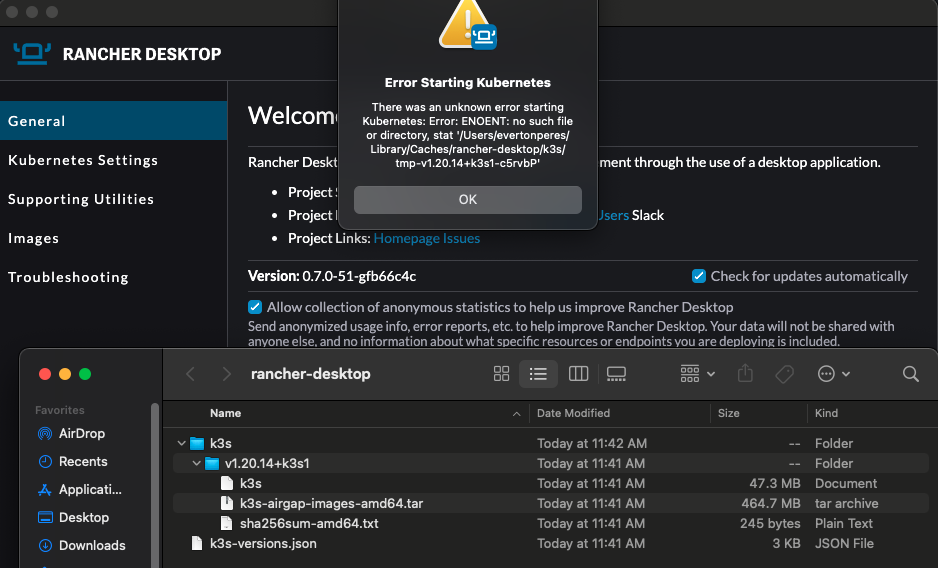Click the Version 0.7.0-51-gfb66c4c text
Screen dimensions: 938x568
tap(332, 276)
